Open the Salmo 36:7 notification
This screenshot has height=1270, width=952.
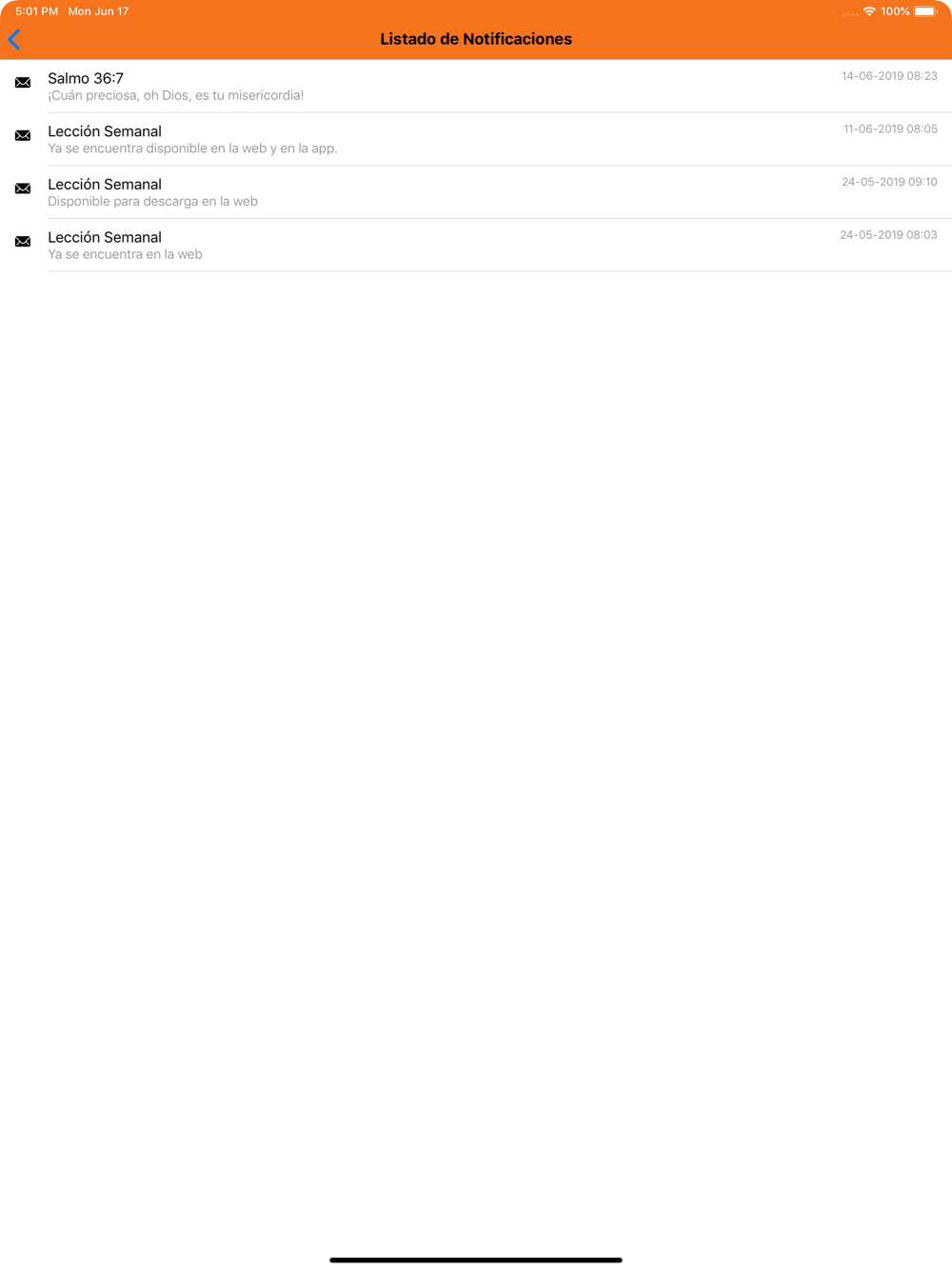click(476, 86)
